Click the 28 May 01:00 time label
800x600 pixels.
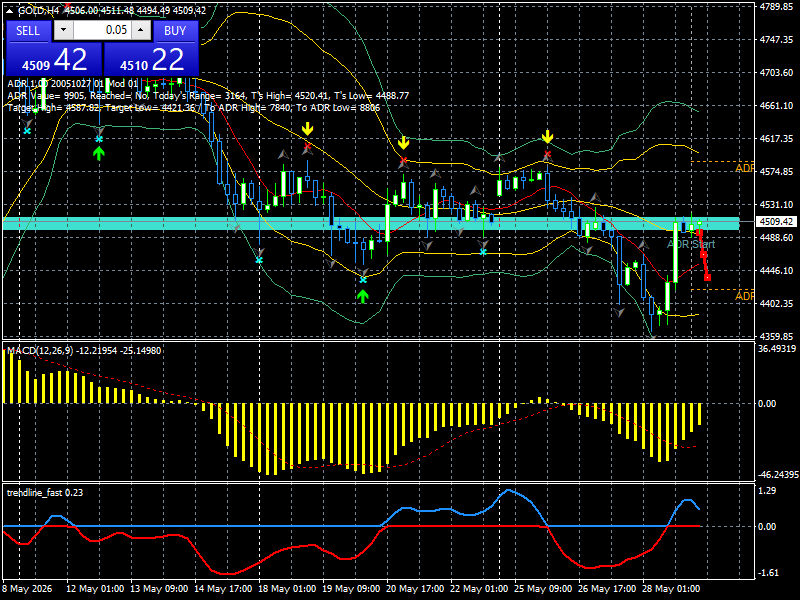[x=671, y=588]
